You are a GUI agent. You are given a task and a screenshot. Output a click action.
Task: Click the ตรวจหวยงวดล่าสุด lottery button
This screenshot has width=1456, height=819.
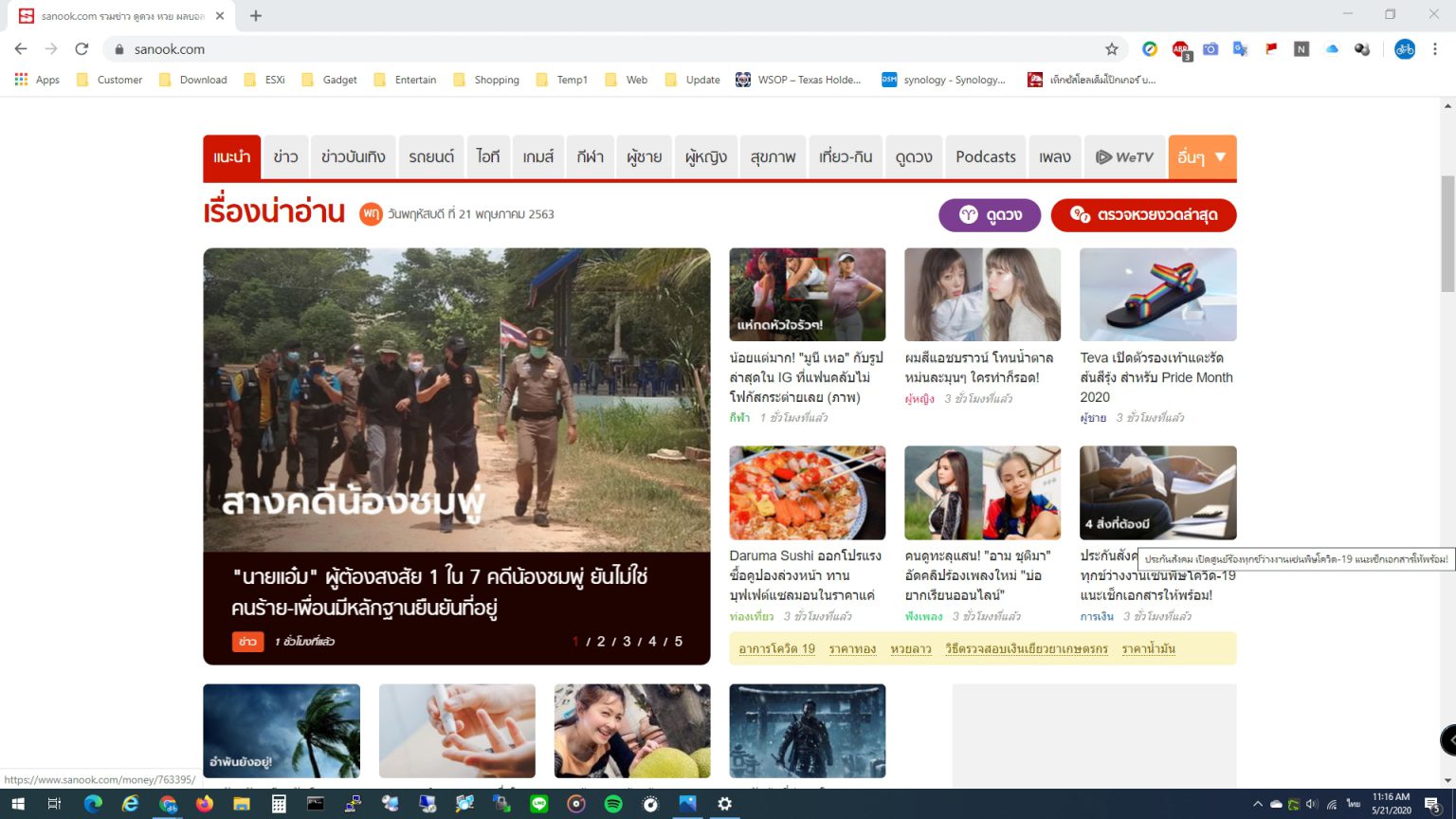[x=1142, y=215]
